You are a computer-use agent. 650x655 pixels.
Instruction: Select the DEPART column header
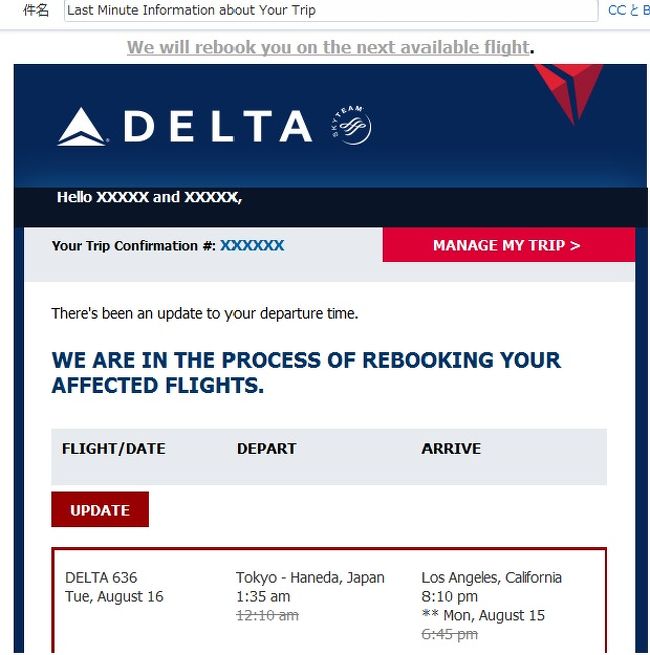click(267, 449)
